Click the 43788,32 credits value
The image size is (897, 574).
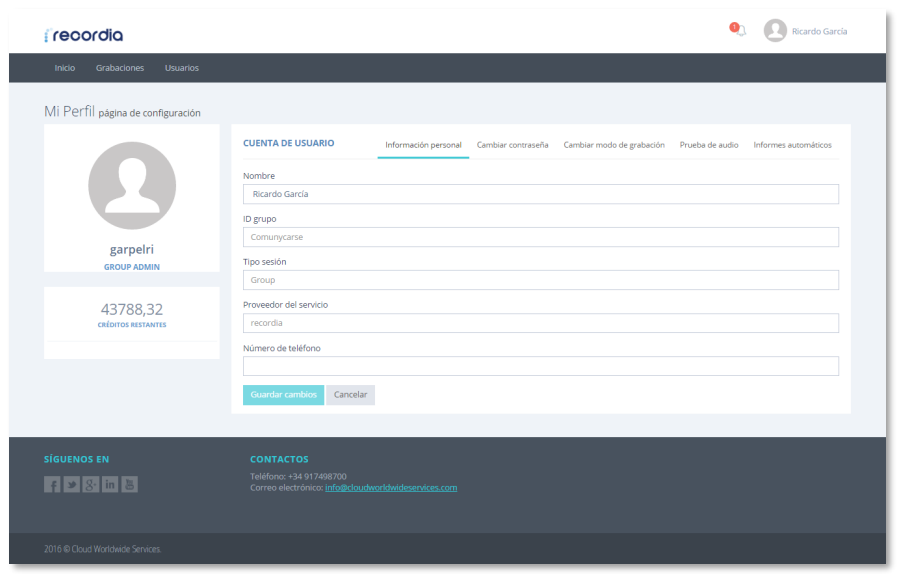(x=132, y=310)
